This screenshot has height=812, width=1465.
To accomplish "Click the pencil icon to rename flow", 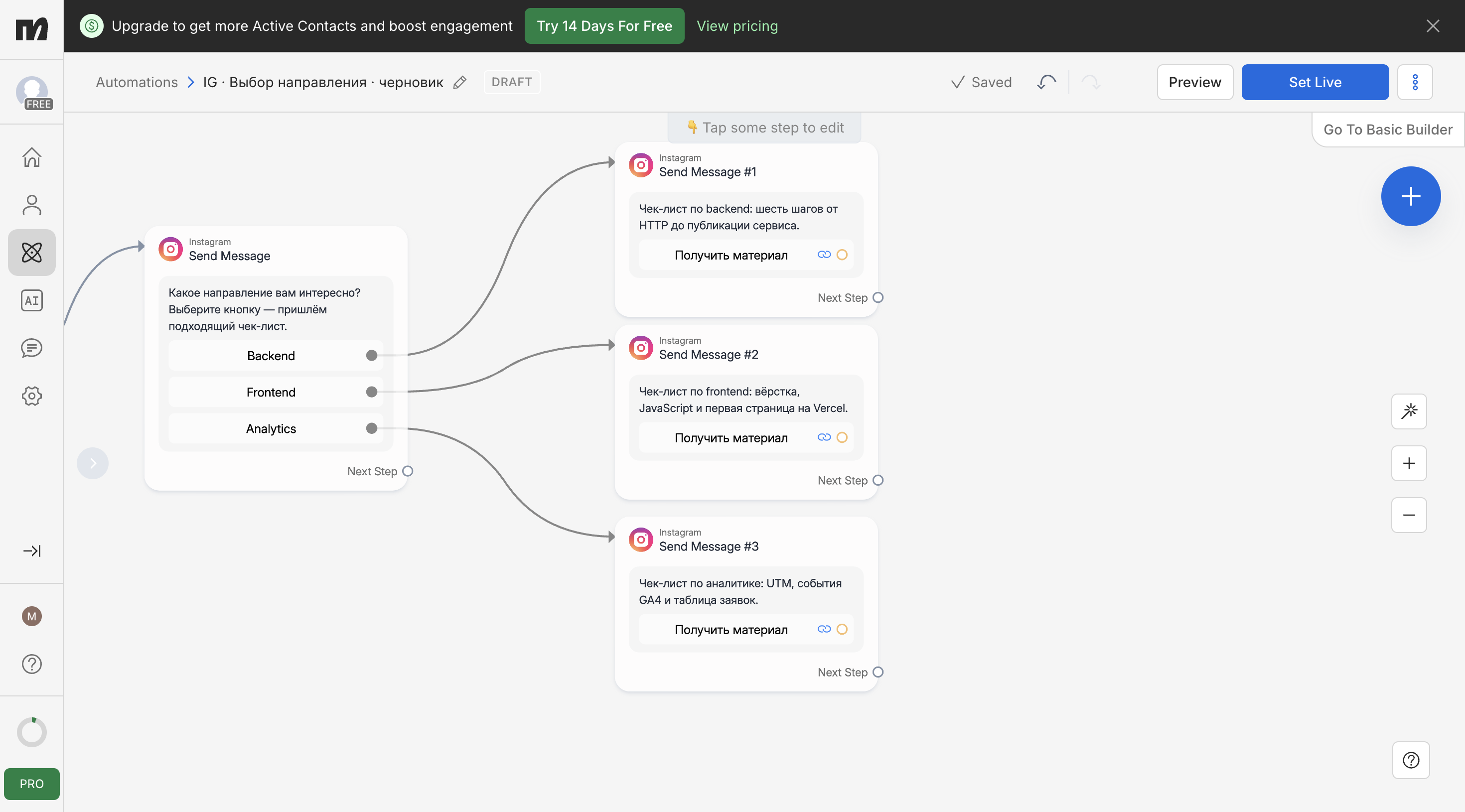I will (459, 83).
